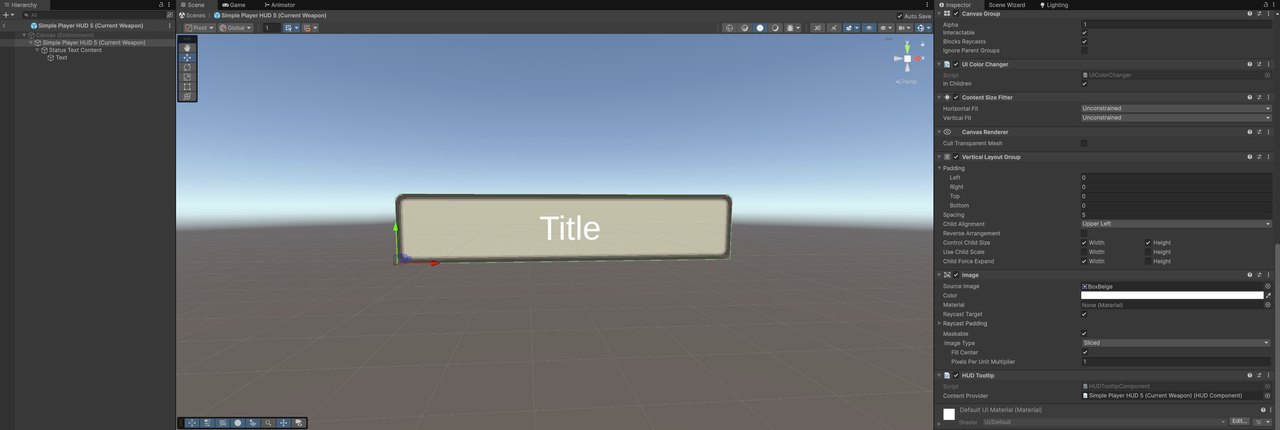Collapse Status Text Content in Hierarchy

37,50
